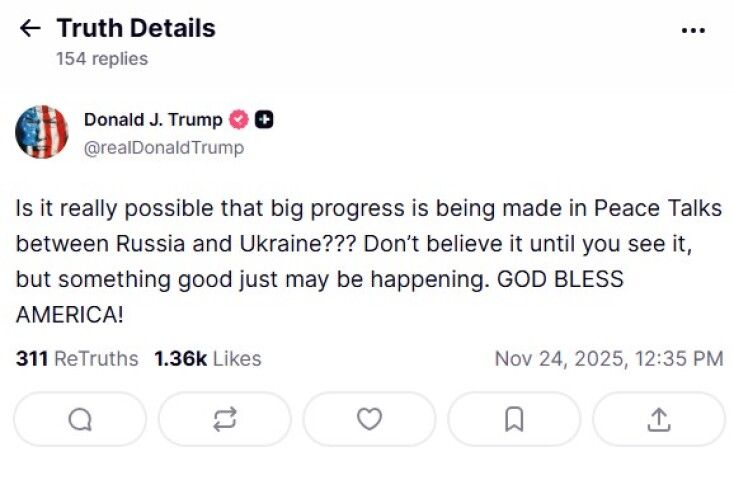Bookmark this post
Screen dimensions: 734x480
click(x=514, y=419)
